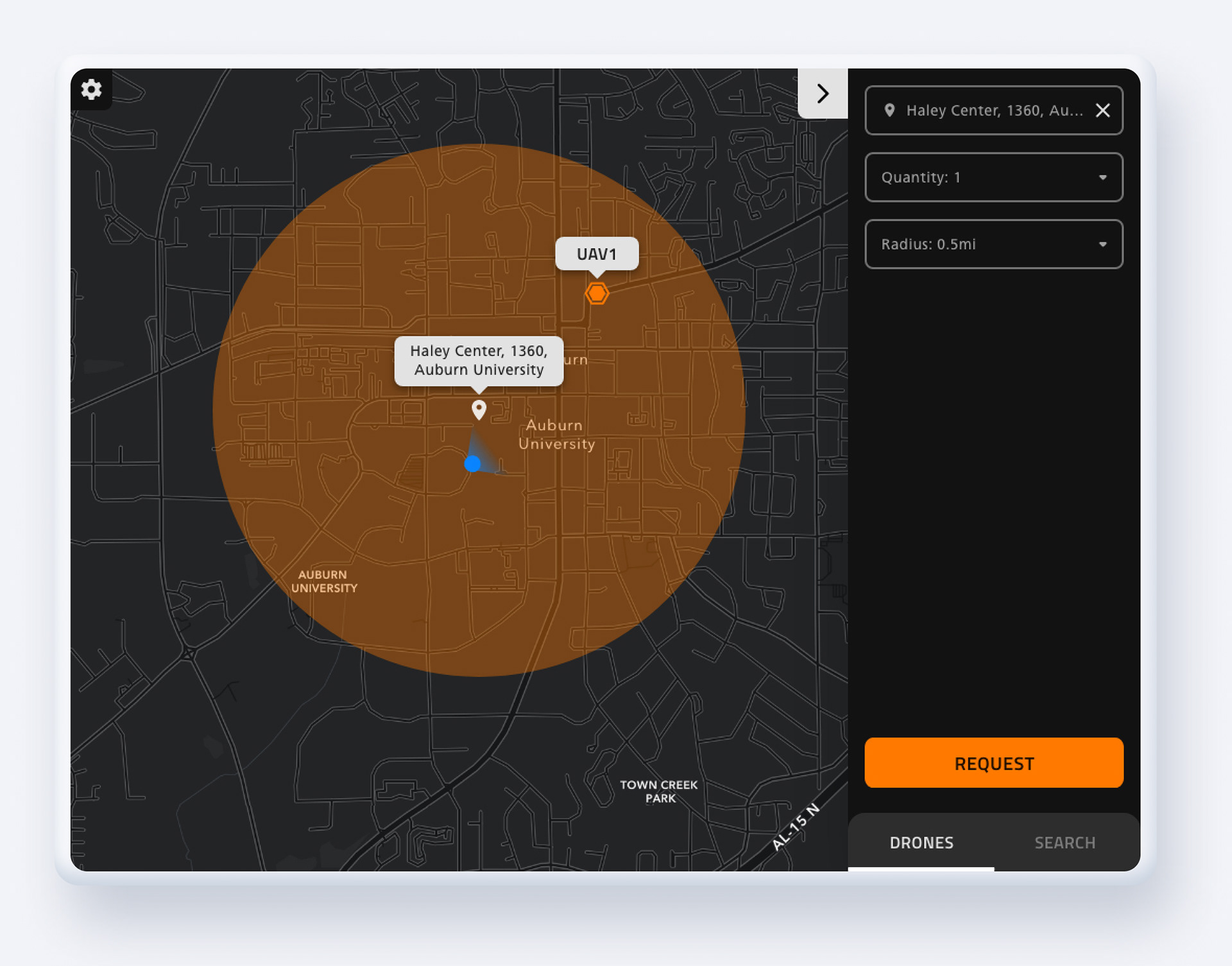This screenshot has width=1232, height=966.
Task: Click Quantity dropdown arrow caret
Action: 1102,178
